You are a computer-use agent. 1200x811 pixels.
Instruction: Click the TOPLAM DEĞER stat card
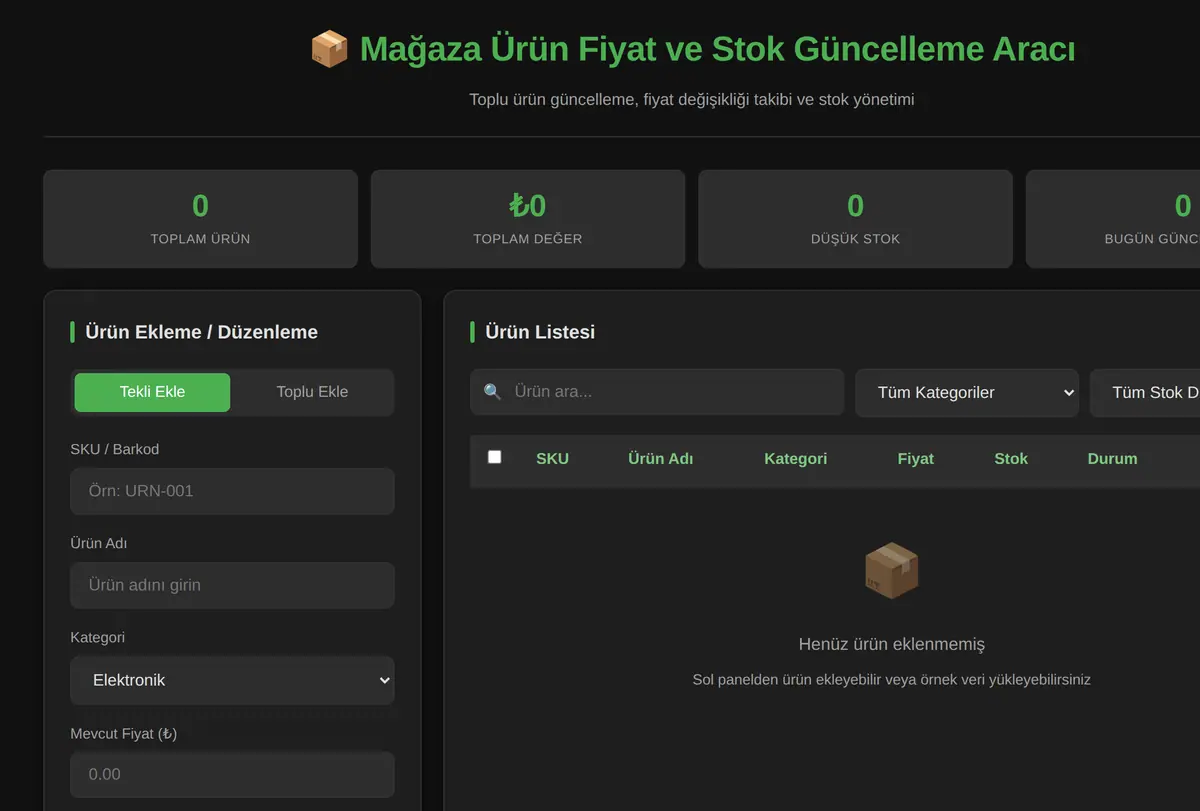tap(528, 219)
